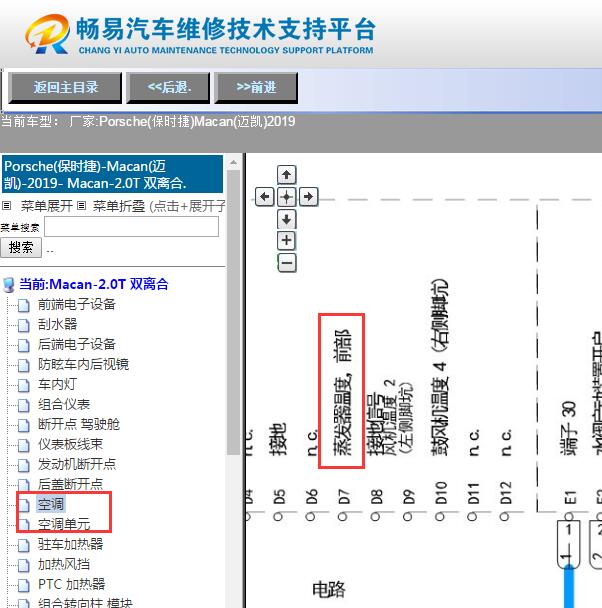Click the sidebar vertical scrollbar thumb
602x608 pixels.
[x=233, y=312]
